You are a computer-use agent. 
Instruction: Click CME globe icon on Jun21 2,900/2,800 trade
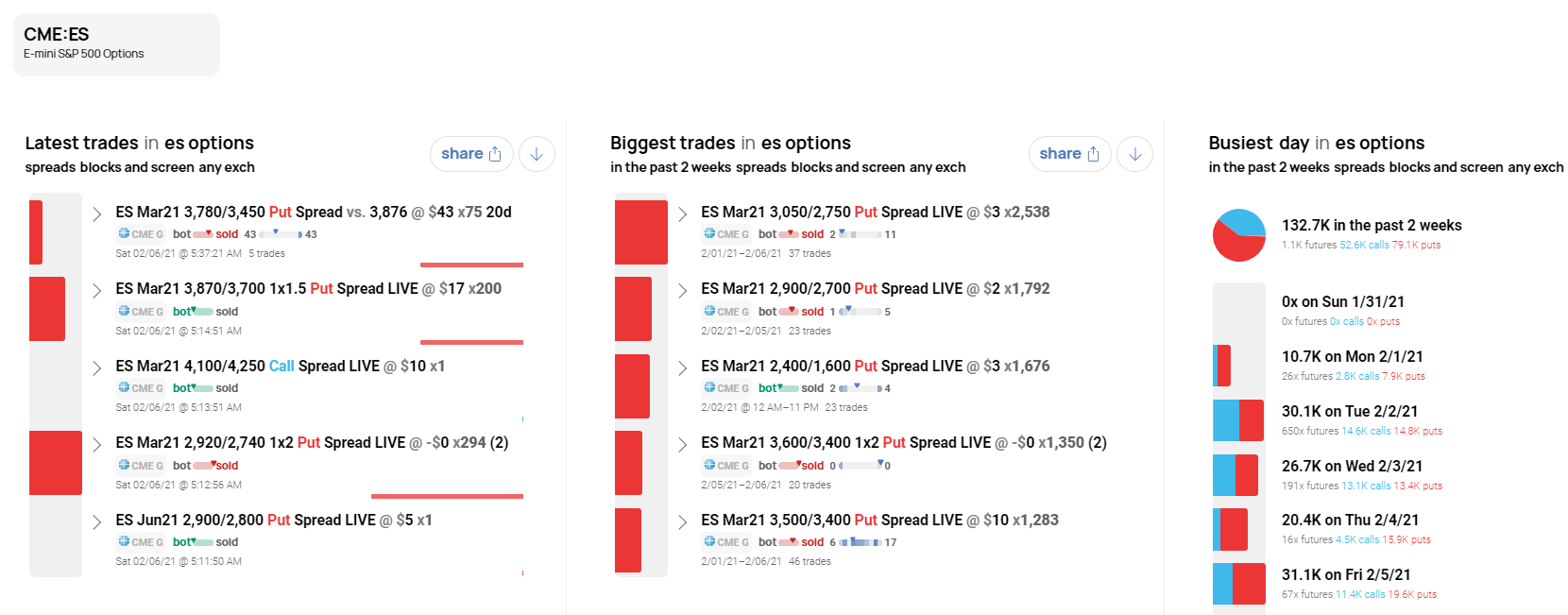pos(124,541)
